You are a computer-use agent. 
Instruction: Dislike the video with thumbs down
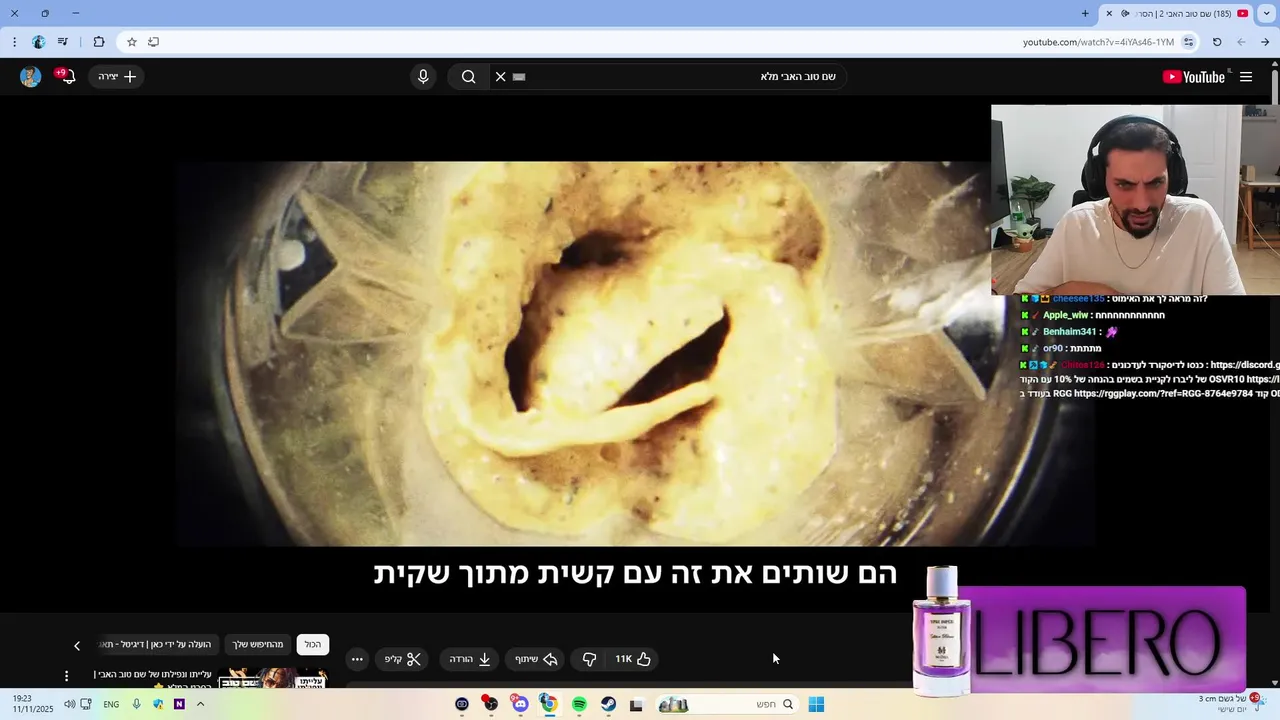(x=589, y=659)
